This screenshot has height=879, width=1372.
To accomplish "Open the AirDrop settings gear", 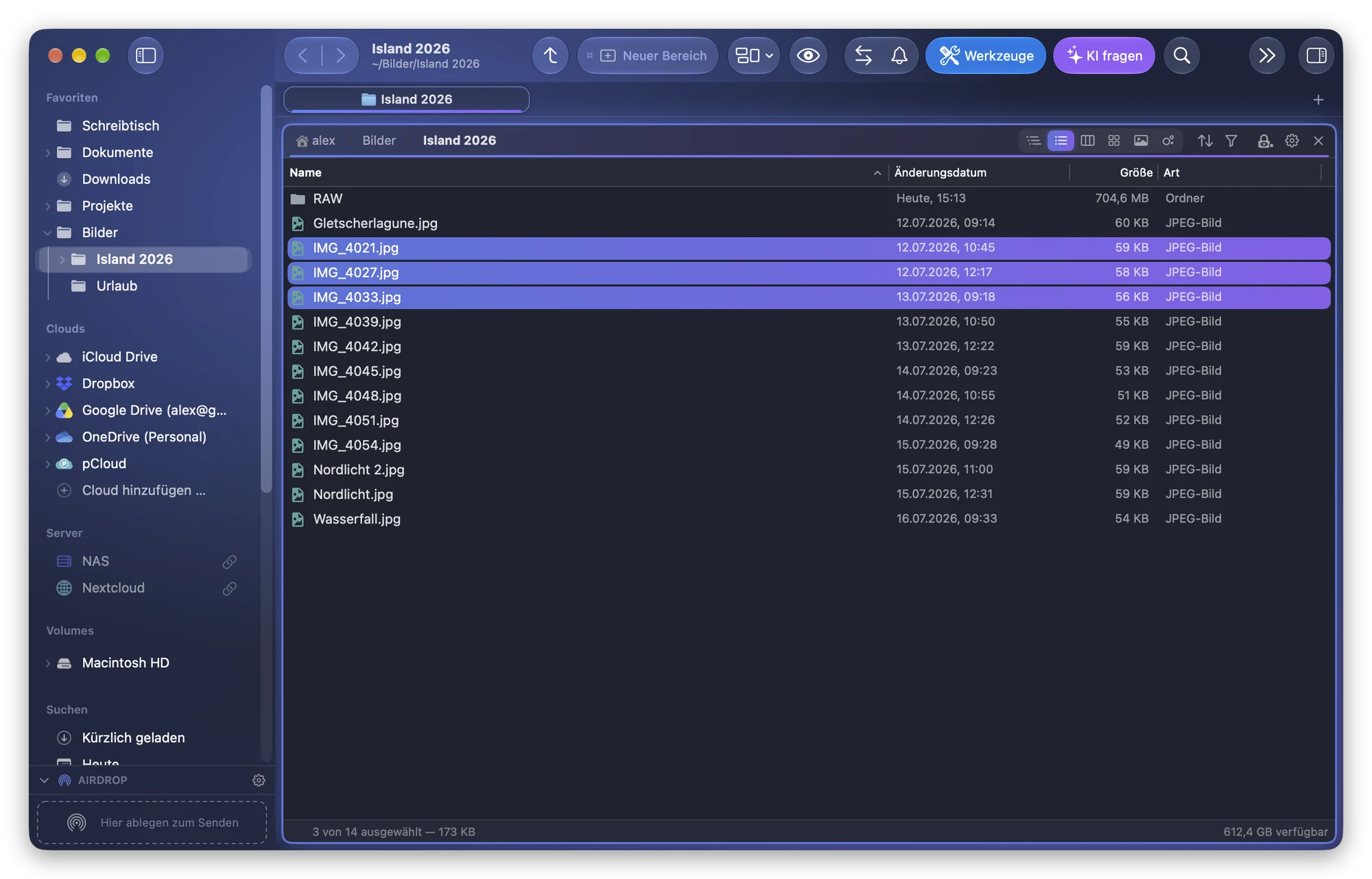I will (259, 780).
